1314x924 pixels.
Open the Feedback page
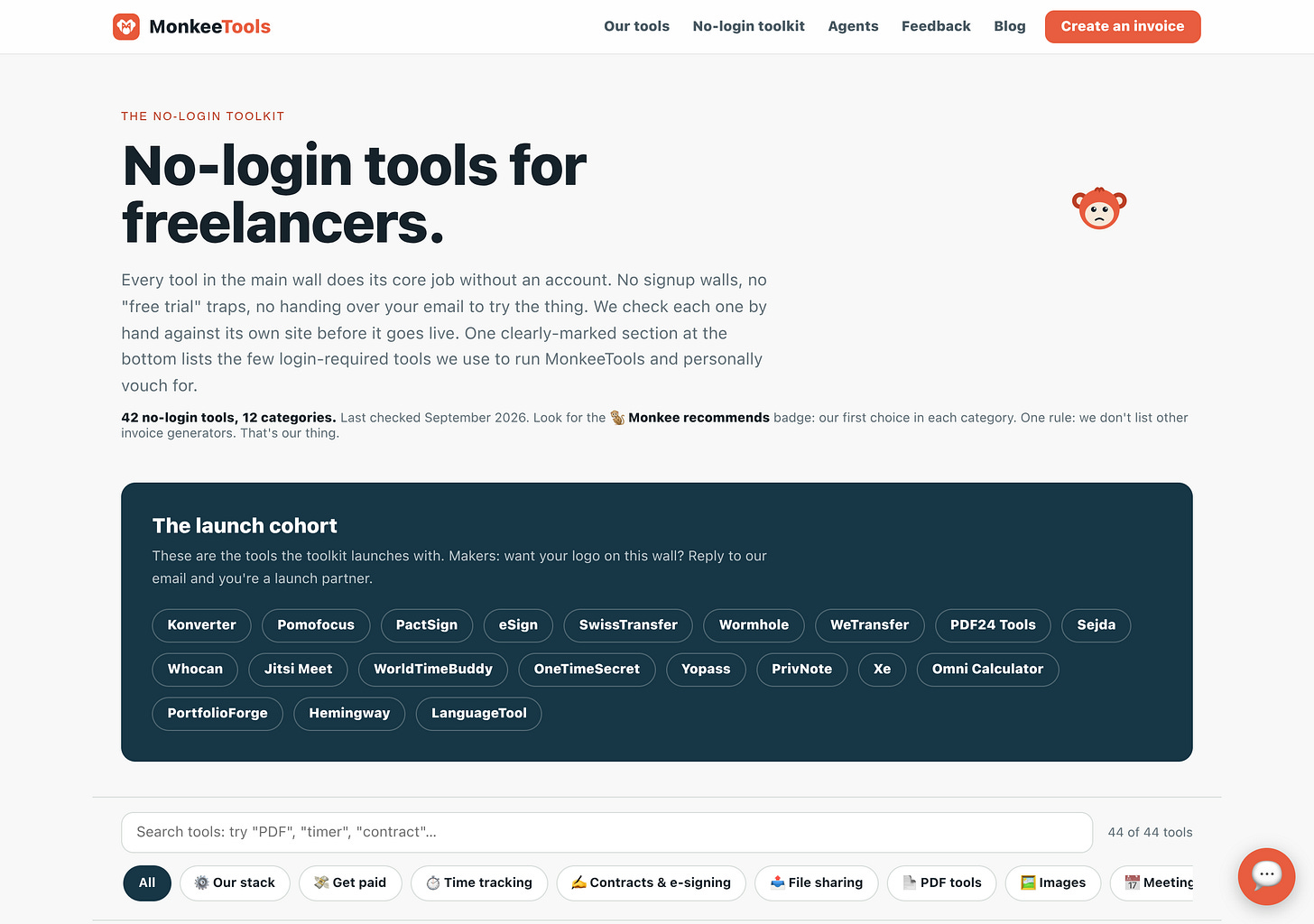coord(936,26)
